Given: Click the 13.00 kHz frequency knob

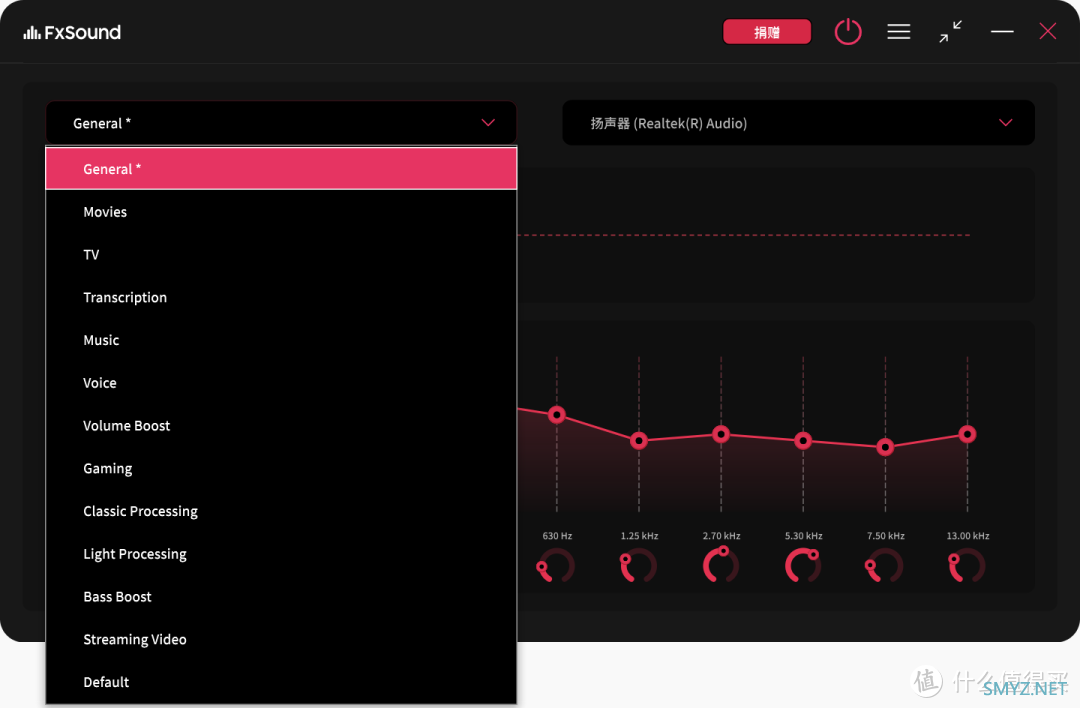Looking at the screenshot, I should point(967,565).
